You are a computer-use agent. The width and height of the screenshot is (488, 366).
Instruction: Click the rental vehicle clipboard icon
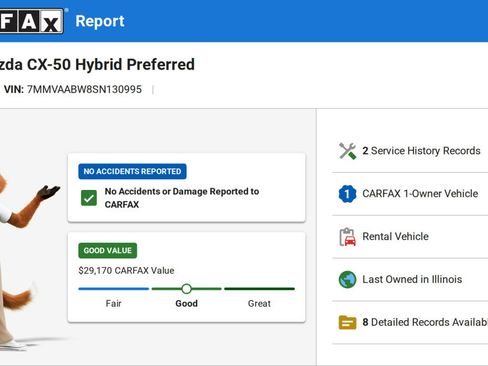click(x=347, y=237)
